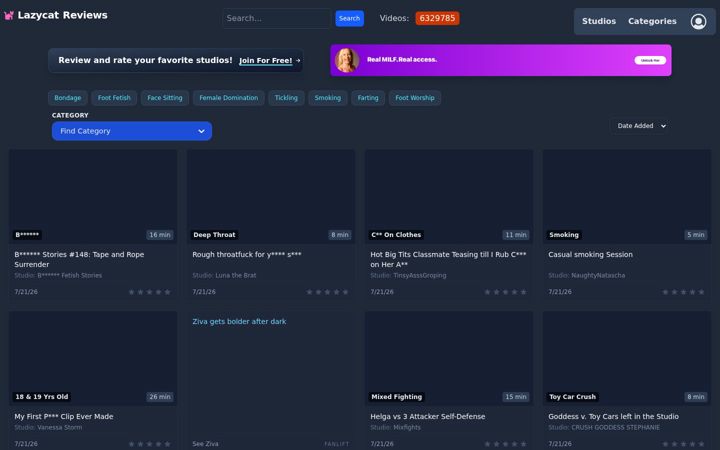The height and width of the screenshot is (450, 720).
Task: Rate My First Clip Ever Made five stars
Action: (x=168, y=444)
